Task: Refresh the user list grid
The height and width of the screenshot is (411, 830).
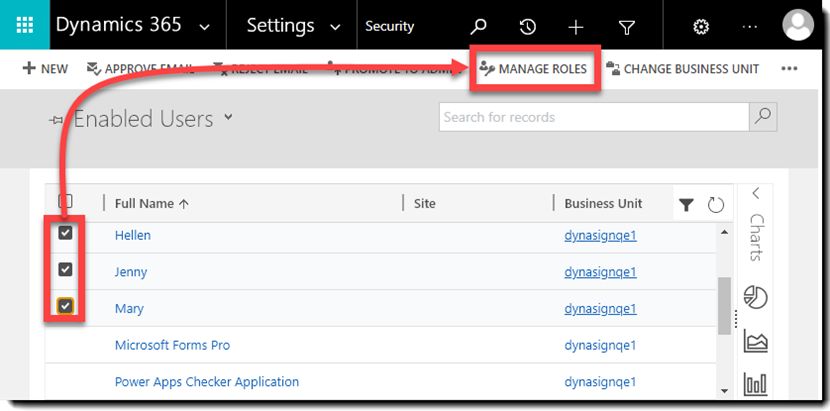Action: click(716, 205)
